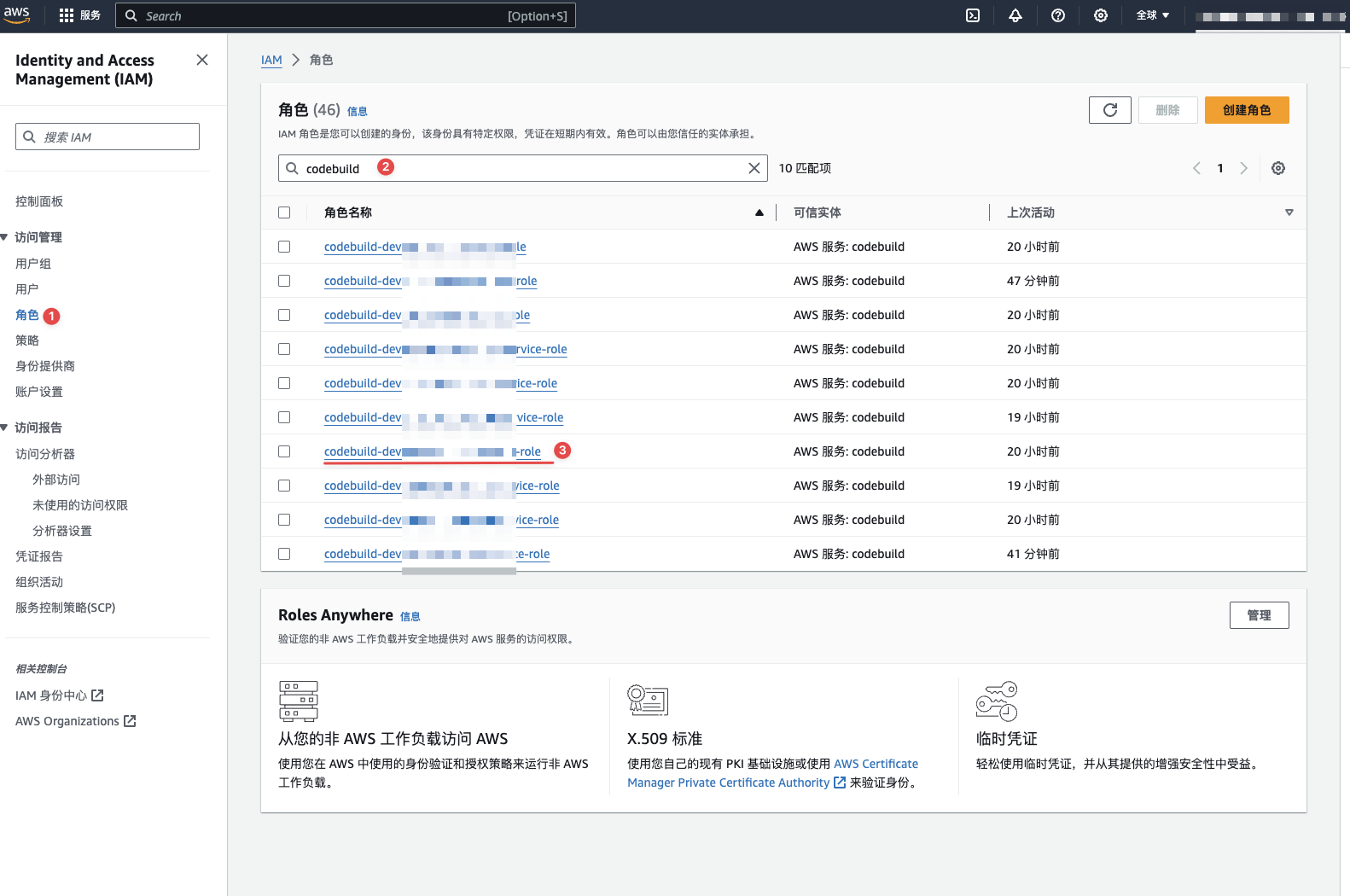Click magnifier icon in roles filter
Image resolution: width=1350 pixels, height=896 pixels.
coord(292,168)
